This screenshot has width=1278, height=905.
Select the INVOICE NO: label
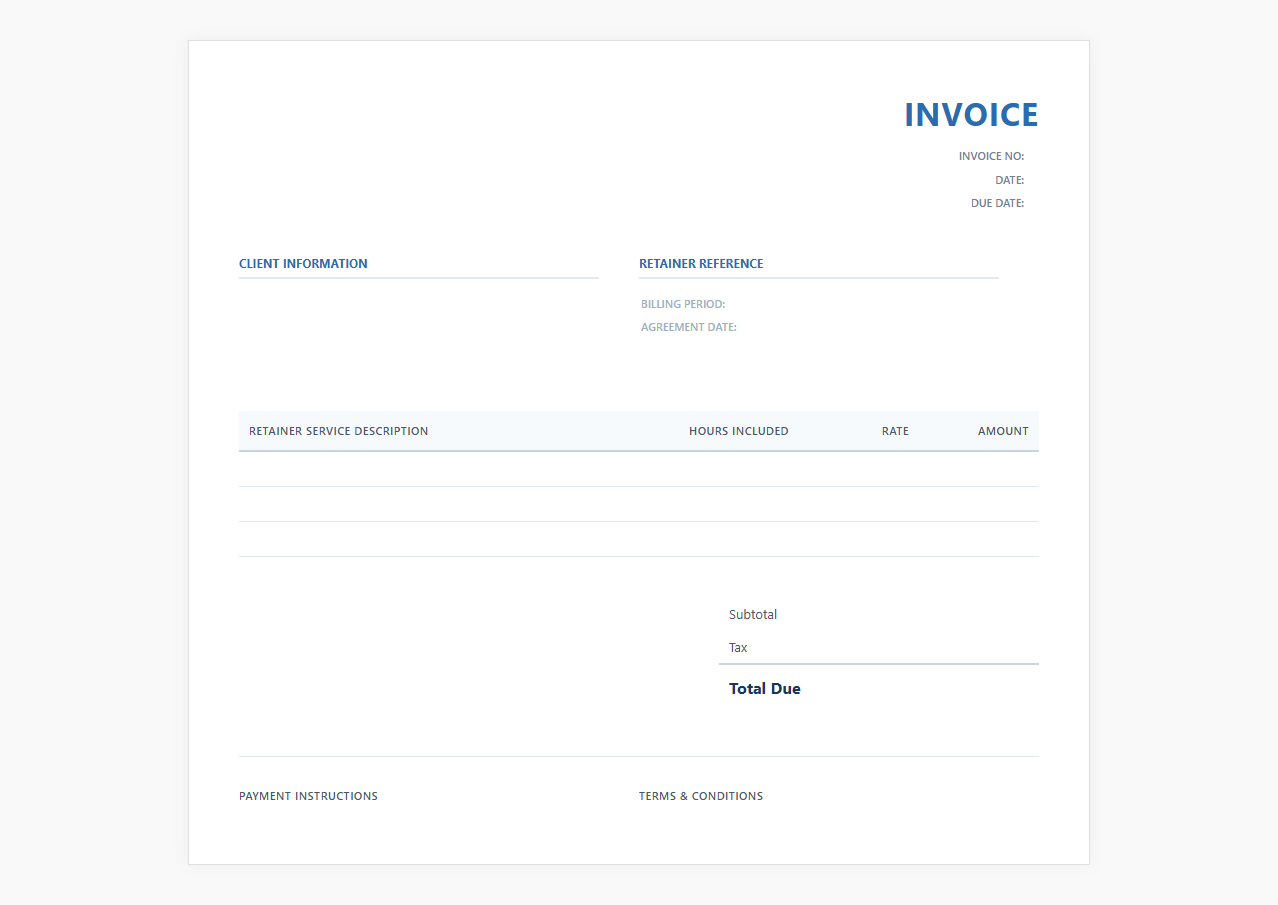tap(991, 156)
